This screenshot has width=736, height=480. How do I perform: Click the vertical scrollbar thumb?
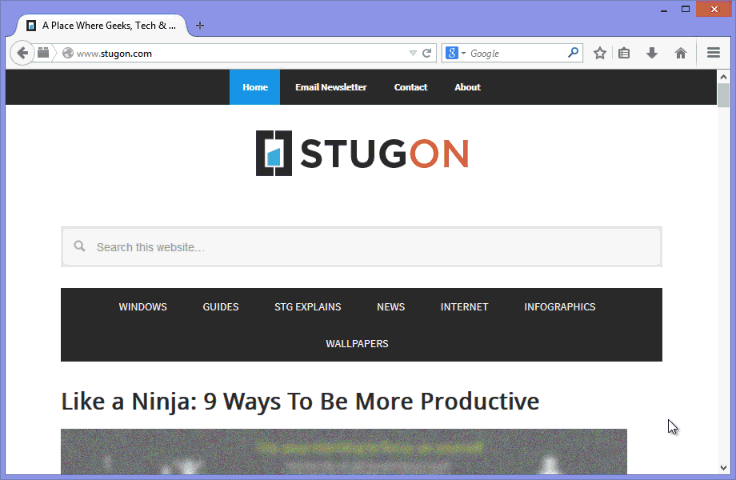pos(723,95)
